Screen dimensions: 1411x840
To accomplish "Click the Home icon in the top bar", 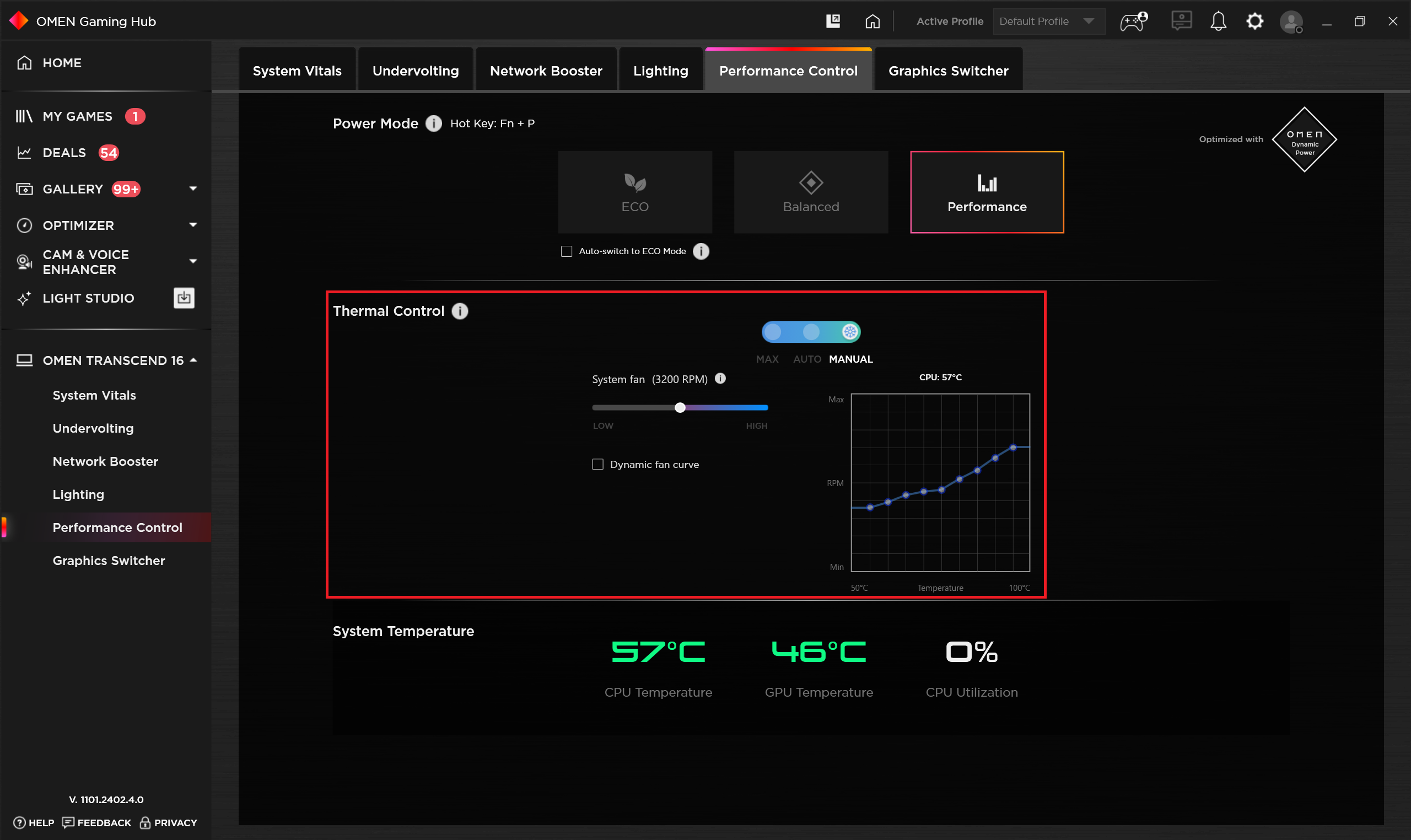I will click(x=871, y=21).
